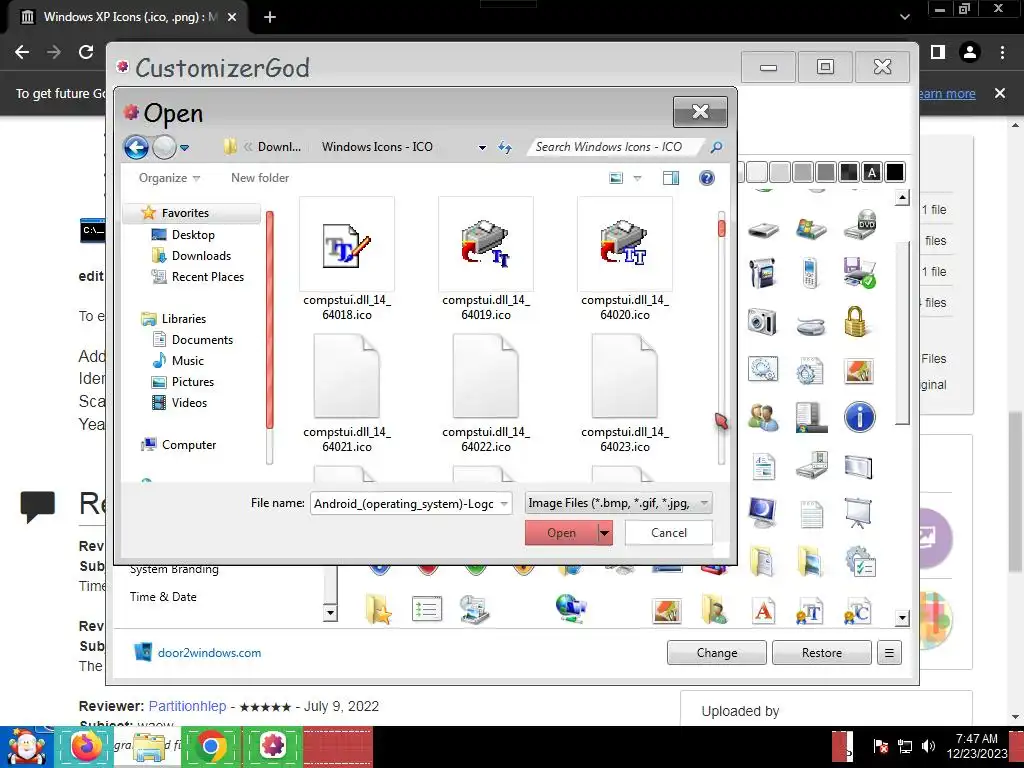
Task: Open Recent Places in navigation pane
Action: pos(208,277)
